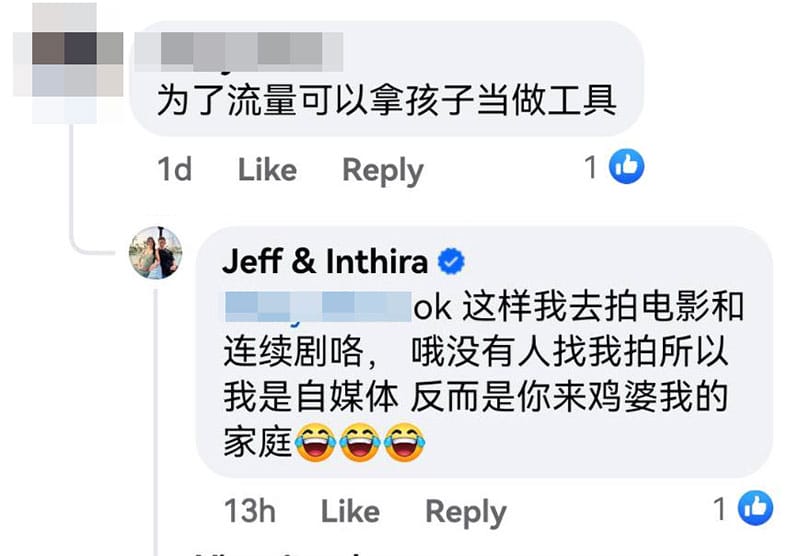The height and width of the screenshot is (556, 800).
Task: Open the Jeff & Inthira profile picture
Action: [x=156, y=253]
